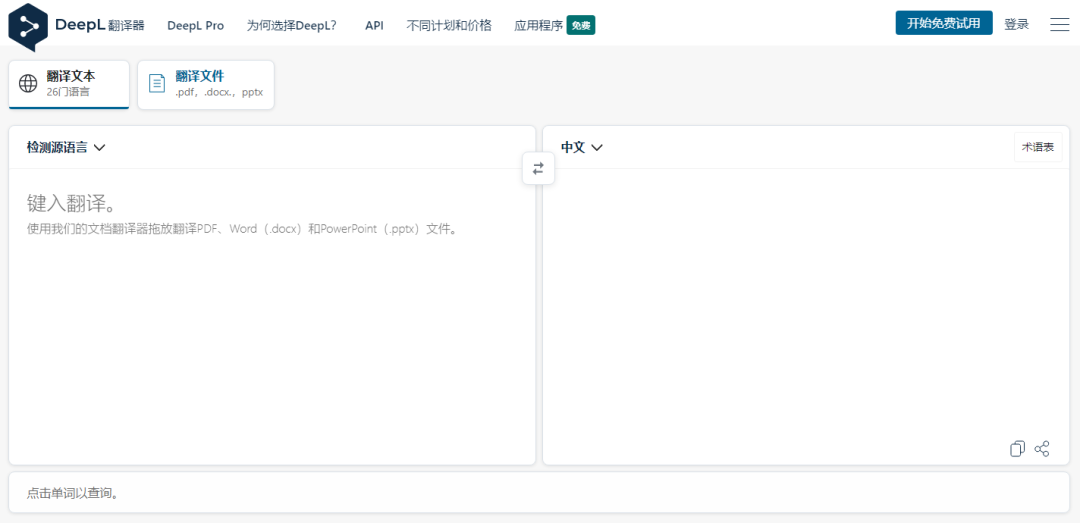The width and height of the screenshot is (1080, 523).
Task: Go to the API page
Action: 374,25
